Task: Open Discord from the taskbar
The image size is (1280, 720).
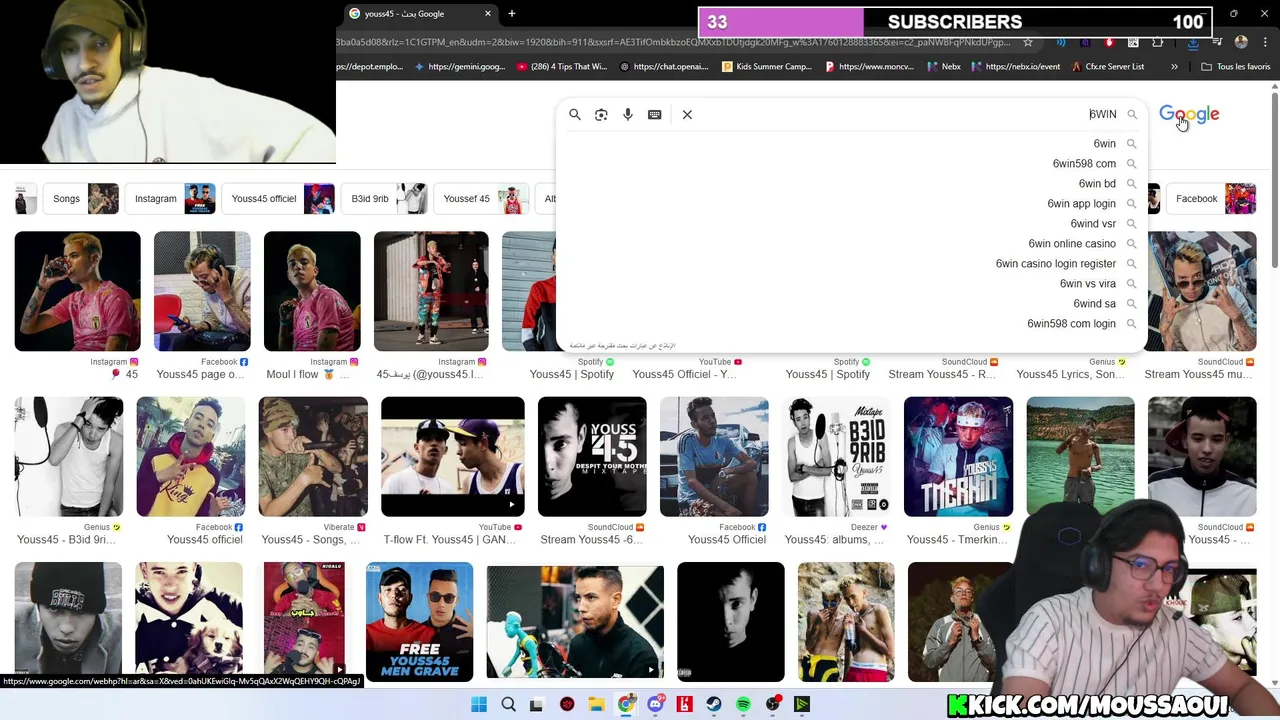Action: 655,705
